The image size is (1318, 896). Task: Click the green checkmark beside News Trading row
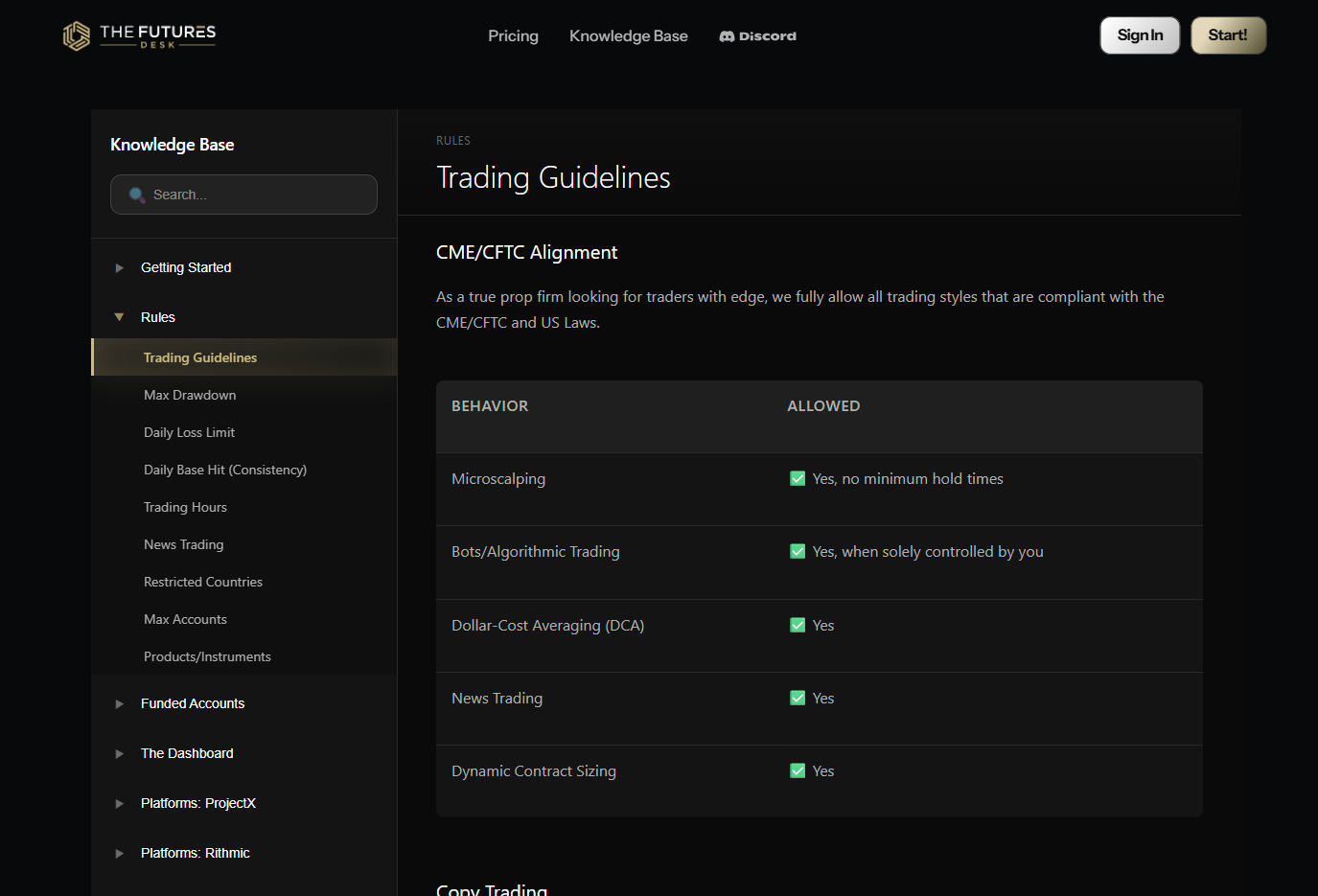(x=797, y=698)
